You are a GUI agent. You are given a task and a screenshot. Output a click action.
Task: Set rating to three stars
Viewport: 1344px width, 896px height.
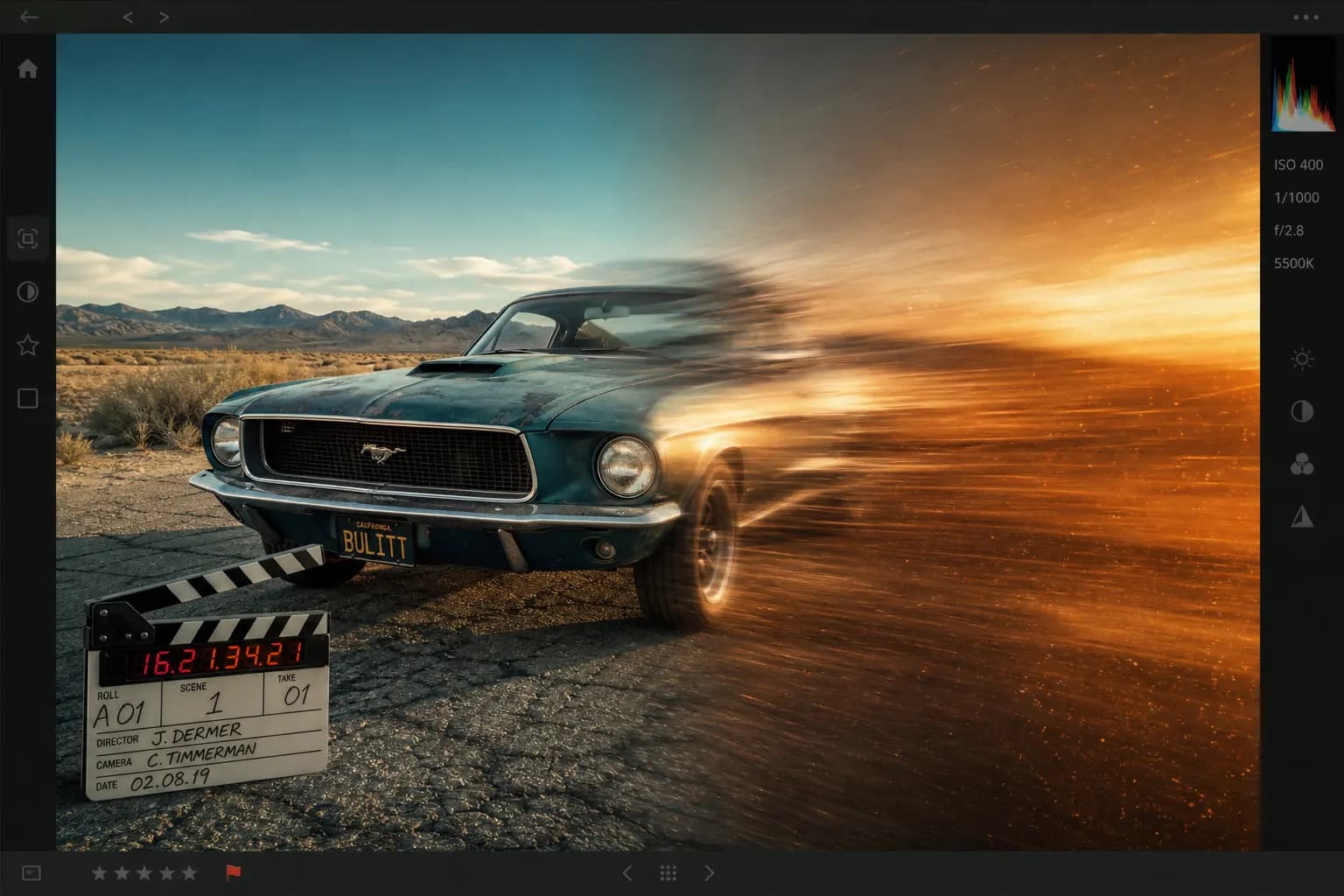point(144,872)
